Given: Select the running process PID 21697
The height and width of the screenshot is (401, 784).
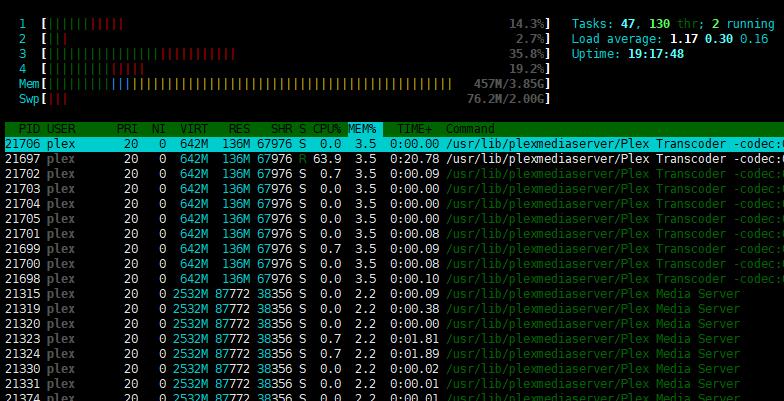Looking at the screenshot, I should coord(394,159).
